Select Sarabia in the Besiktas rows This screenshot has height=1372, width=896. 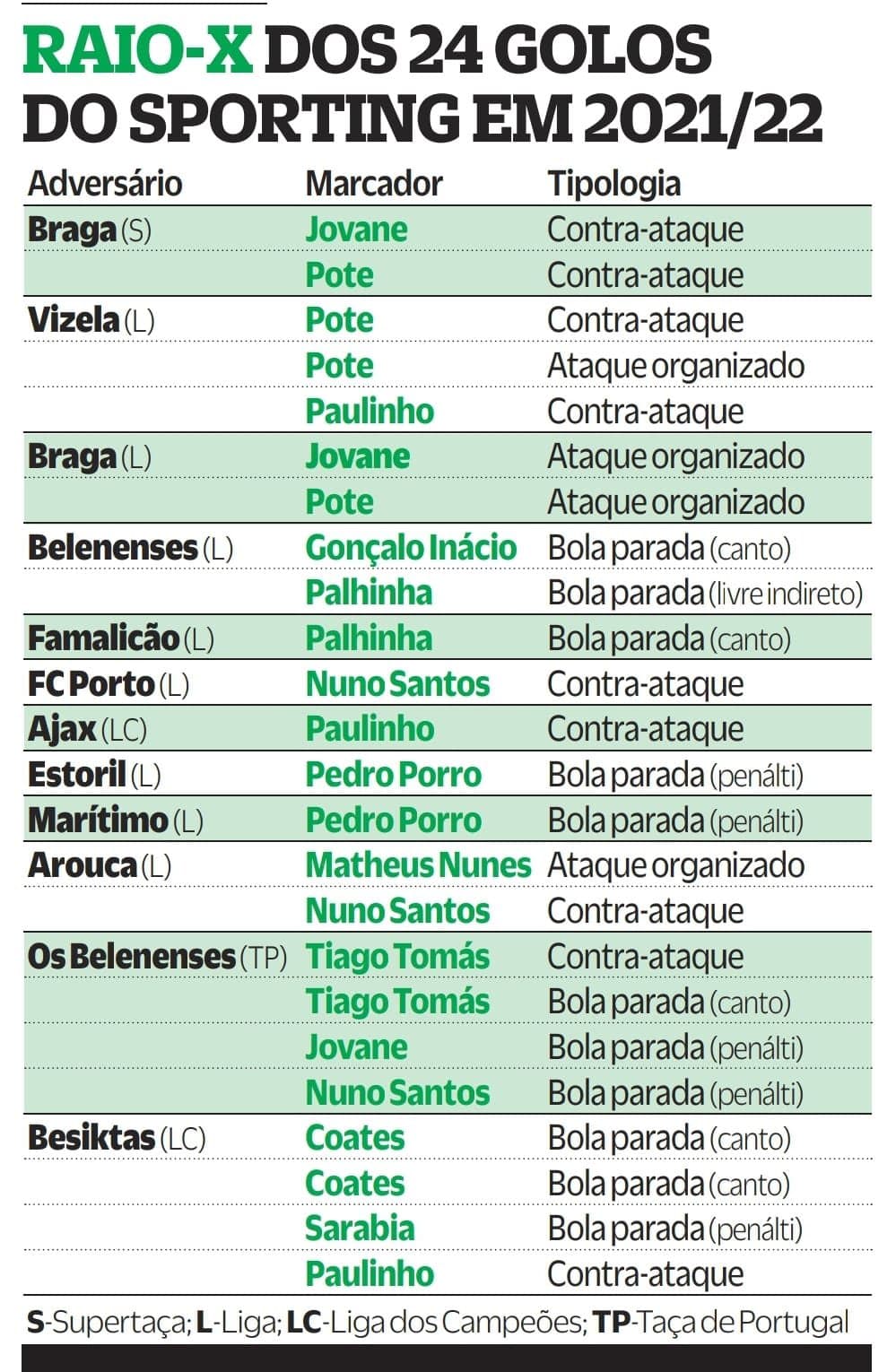click(360, 1229)
